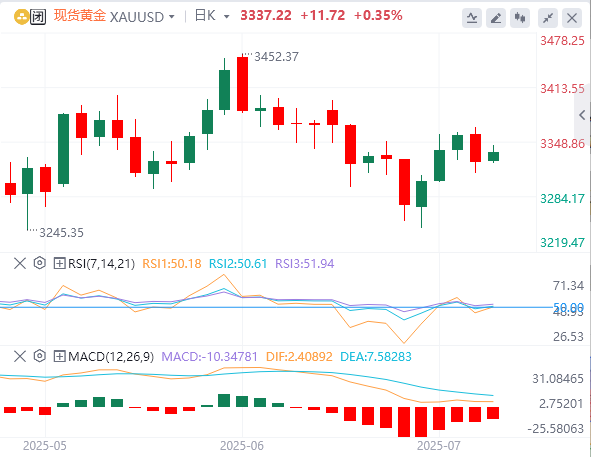Image resolution: width=591 pixels, height=457 pixels.
Task: Open RSI indicator settings hexagon icon
Action: pos(40,263)
